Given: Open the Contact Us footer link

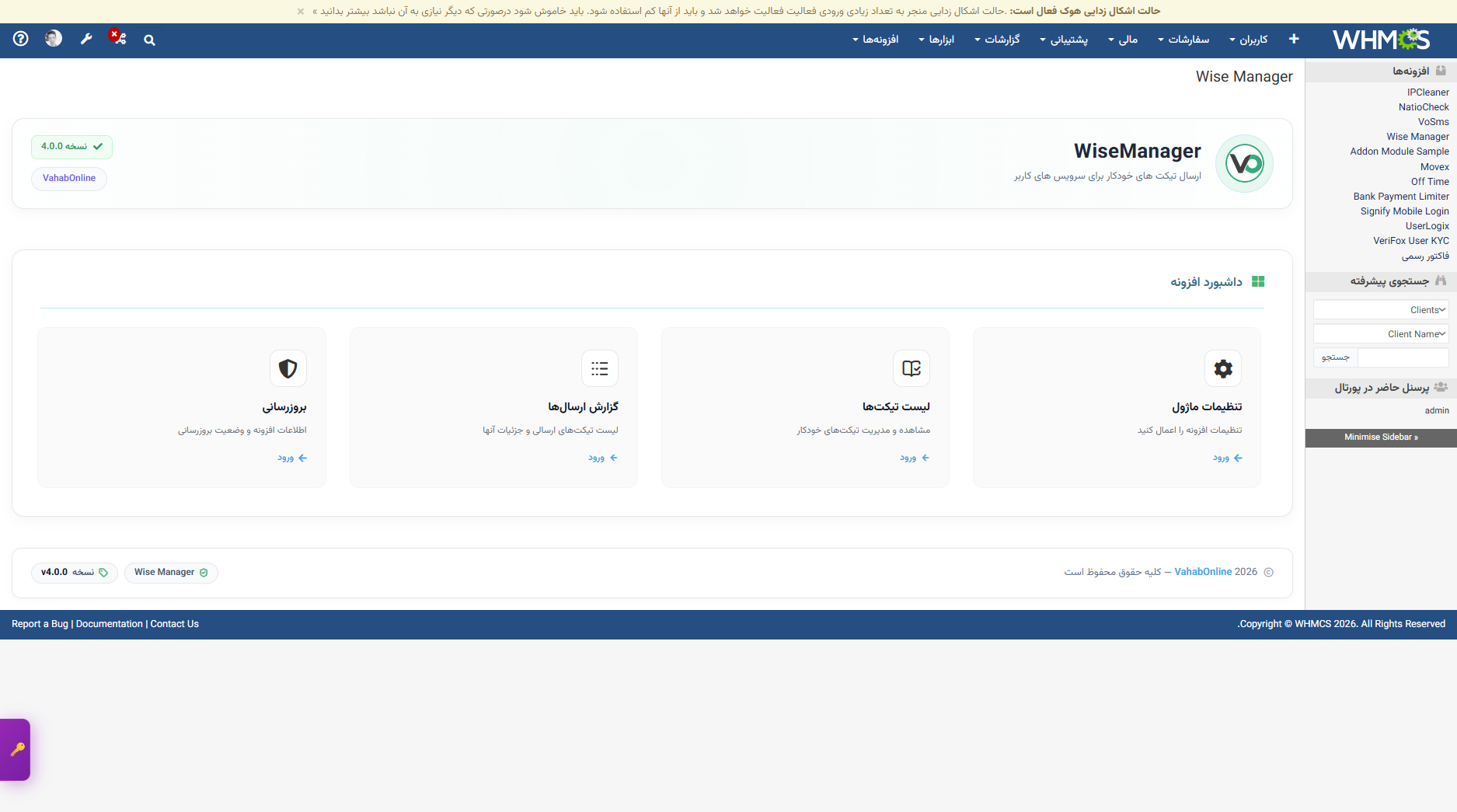Looking at the screenshot, I should (175, 624).
